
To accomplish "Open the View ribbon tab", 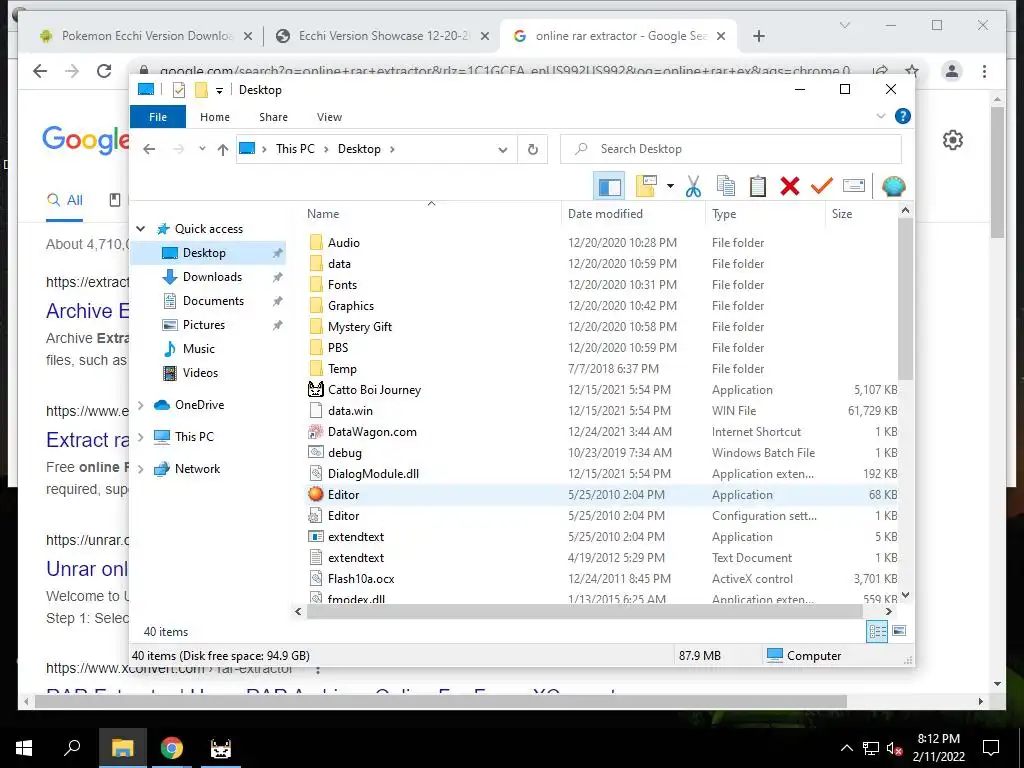I will tap(329, 117).
